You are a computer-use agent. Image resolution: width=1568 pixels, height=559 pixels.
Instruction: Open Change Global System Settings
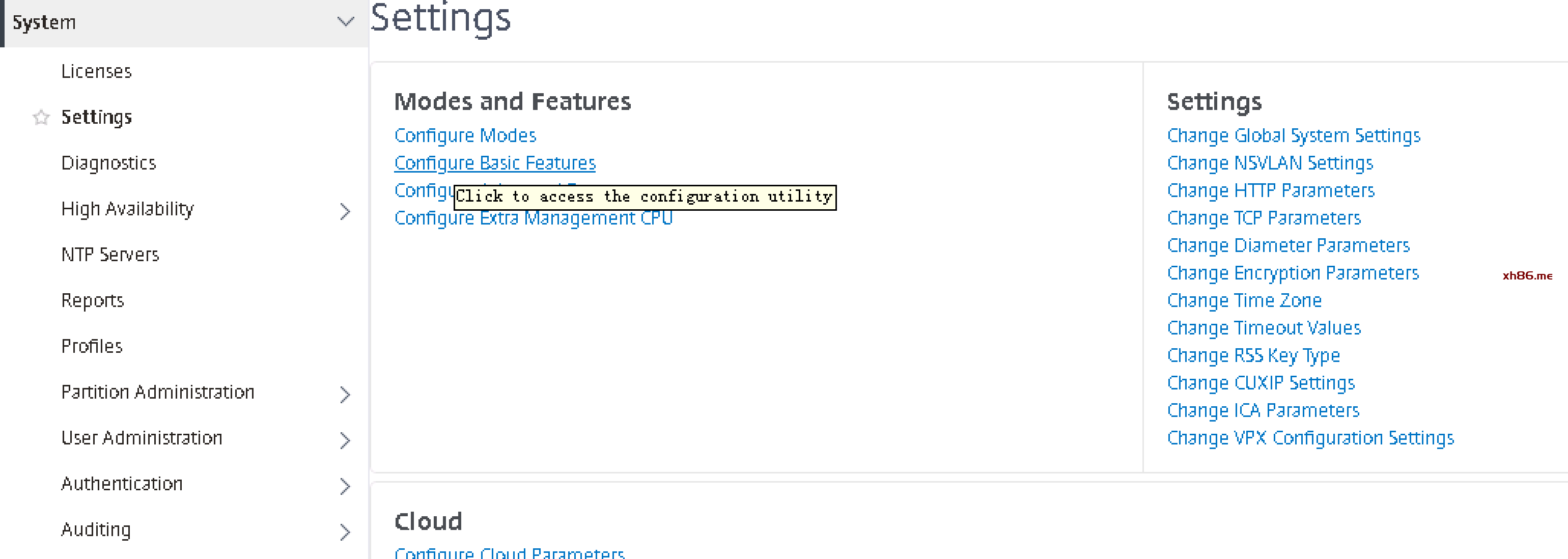[1294, 135]
